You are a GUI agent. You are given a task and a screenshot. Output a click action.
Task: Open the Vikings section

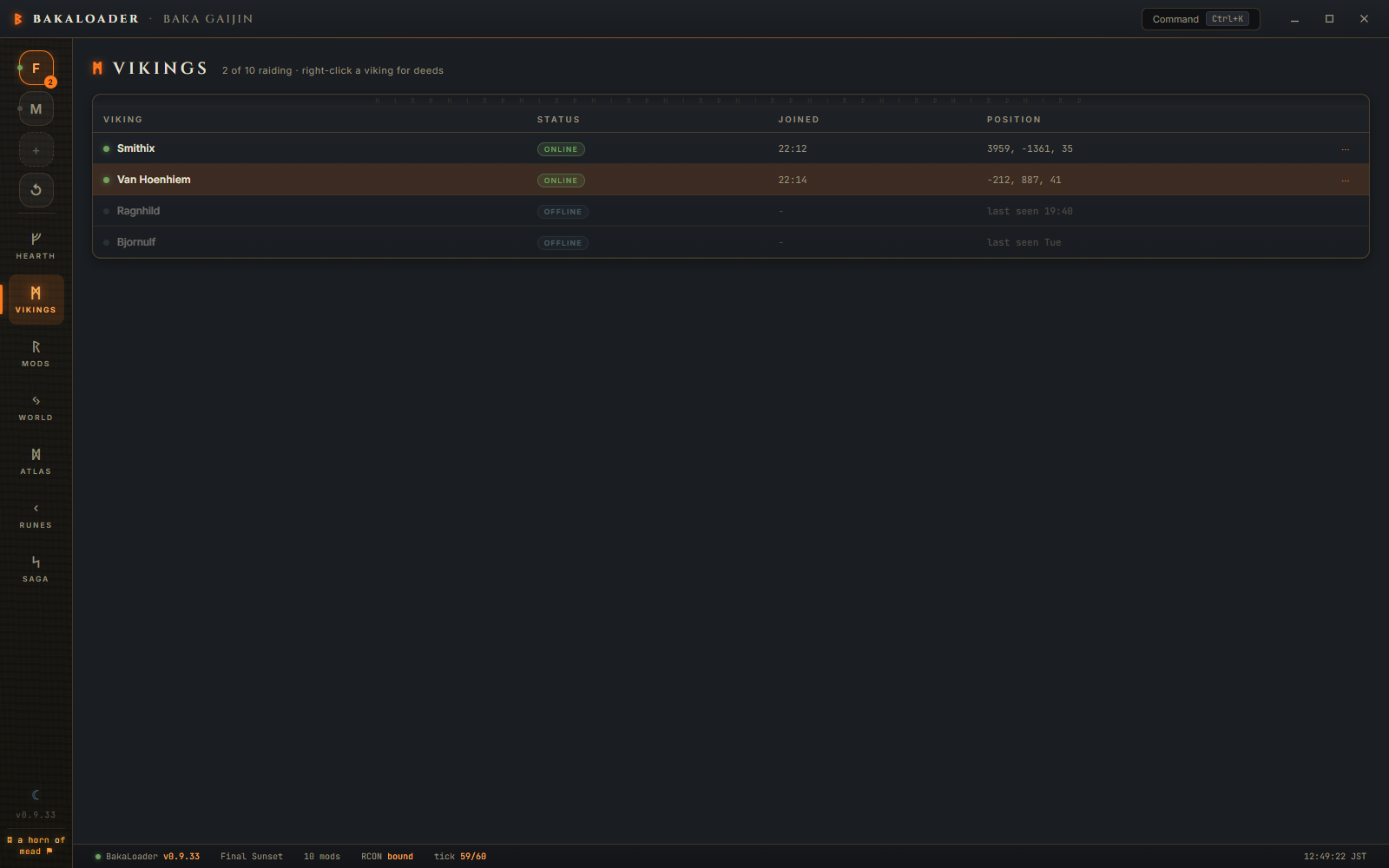pos(36,299)
